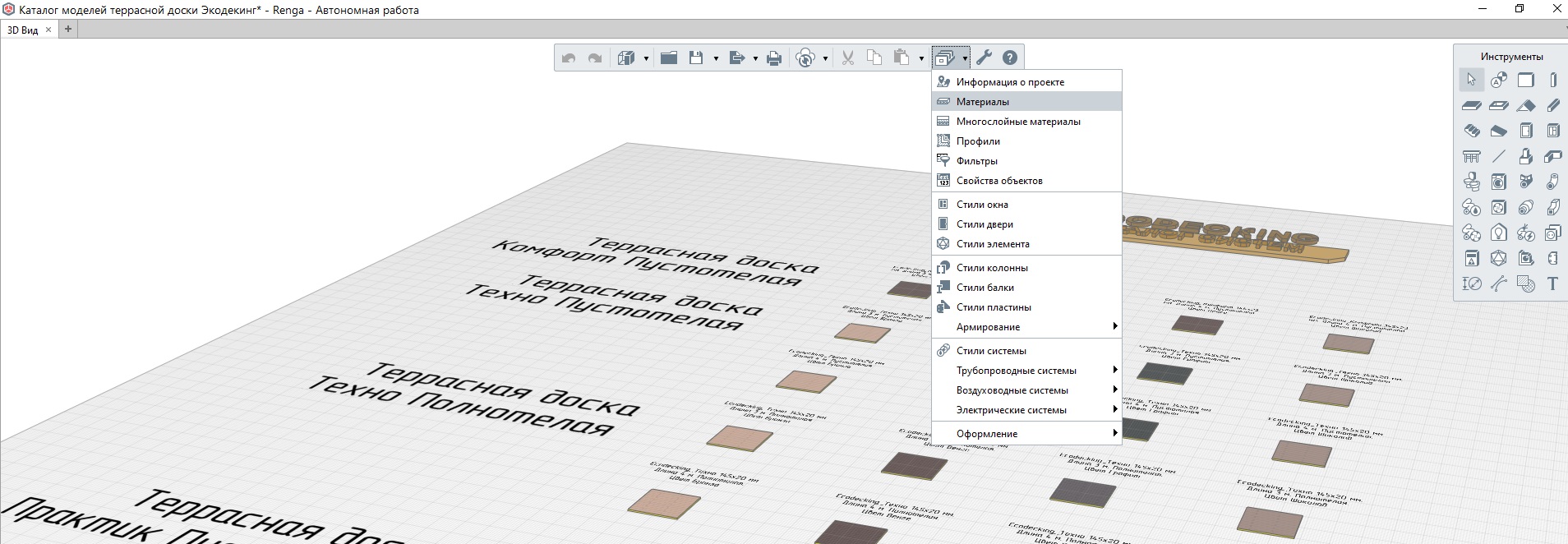Viewport: 1568px width, 544px height.
Task: Click the Redo arrow in the toolbar
Action: (595, 58)
